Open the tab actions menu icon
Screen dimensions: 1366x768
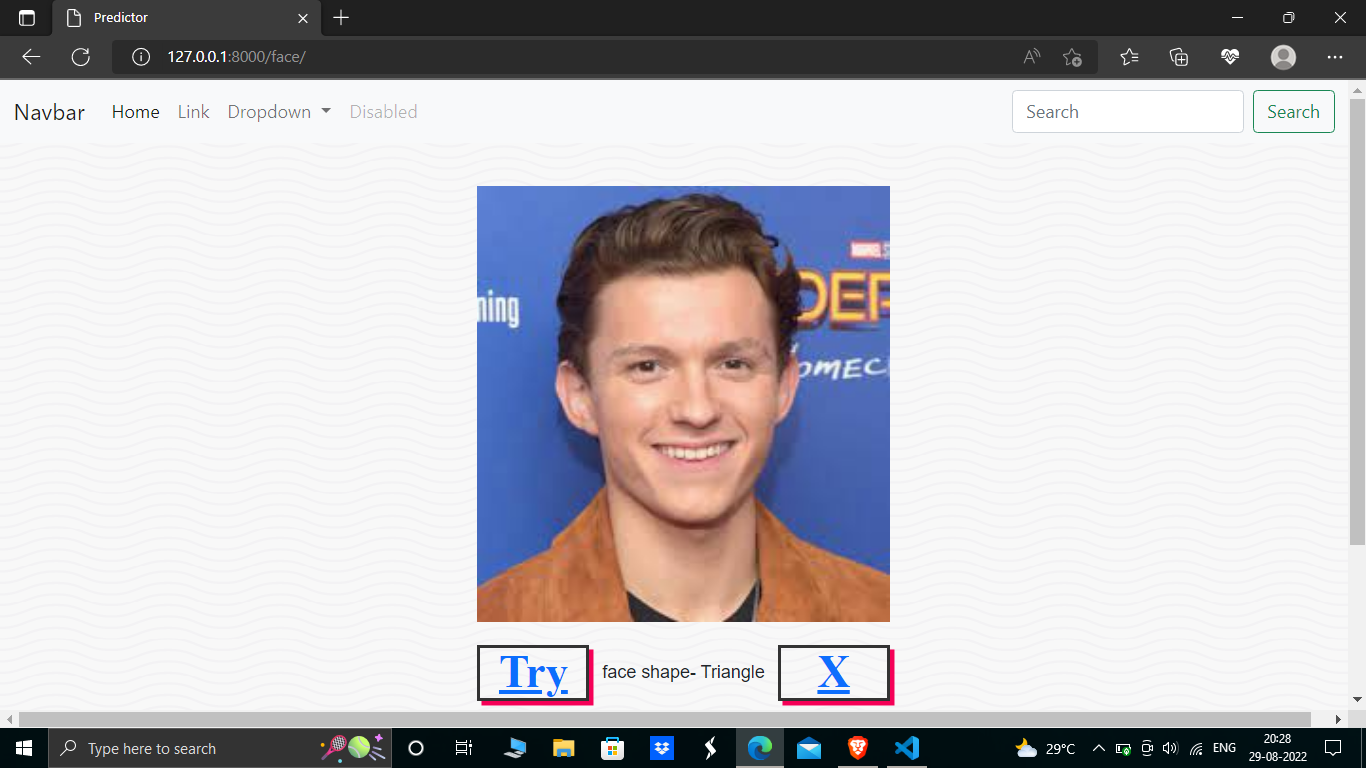pyautogui.click(x=27, y=18)
